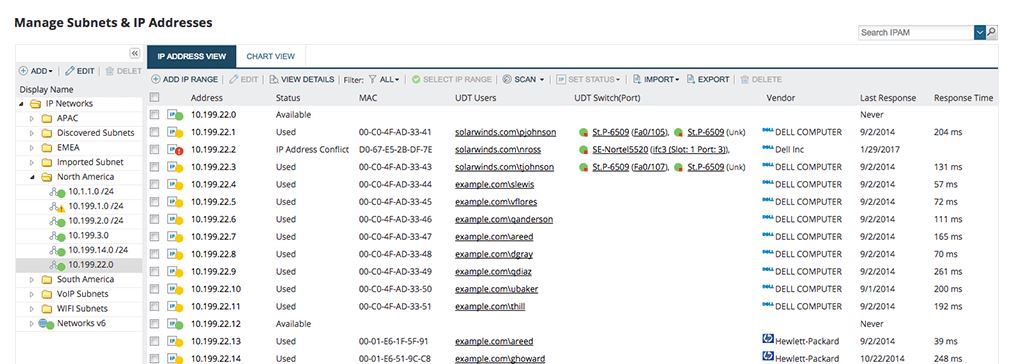
Task: Check the box for 10.199.22.8
Action: coord(155,254)
